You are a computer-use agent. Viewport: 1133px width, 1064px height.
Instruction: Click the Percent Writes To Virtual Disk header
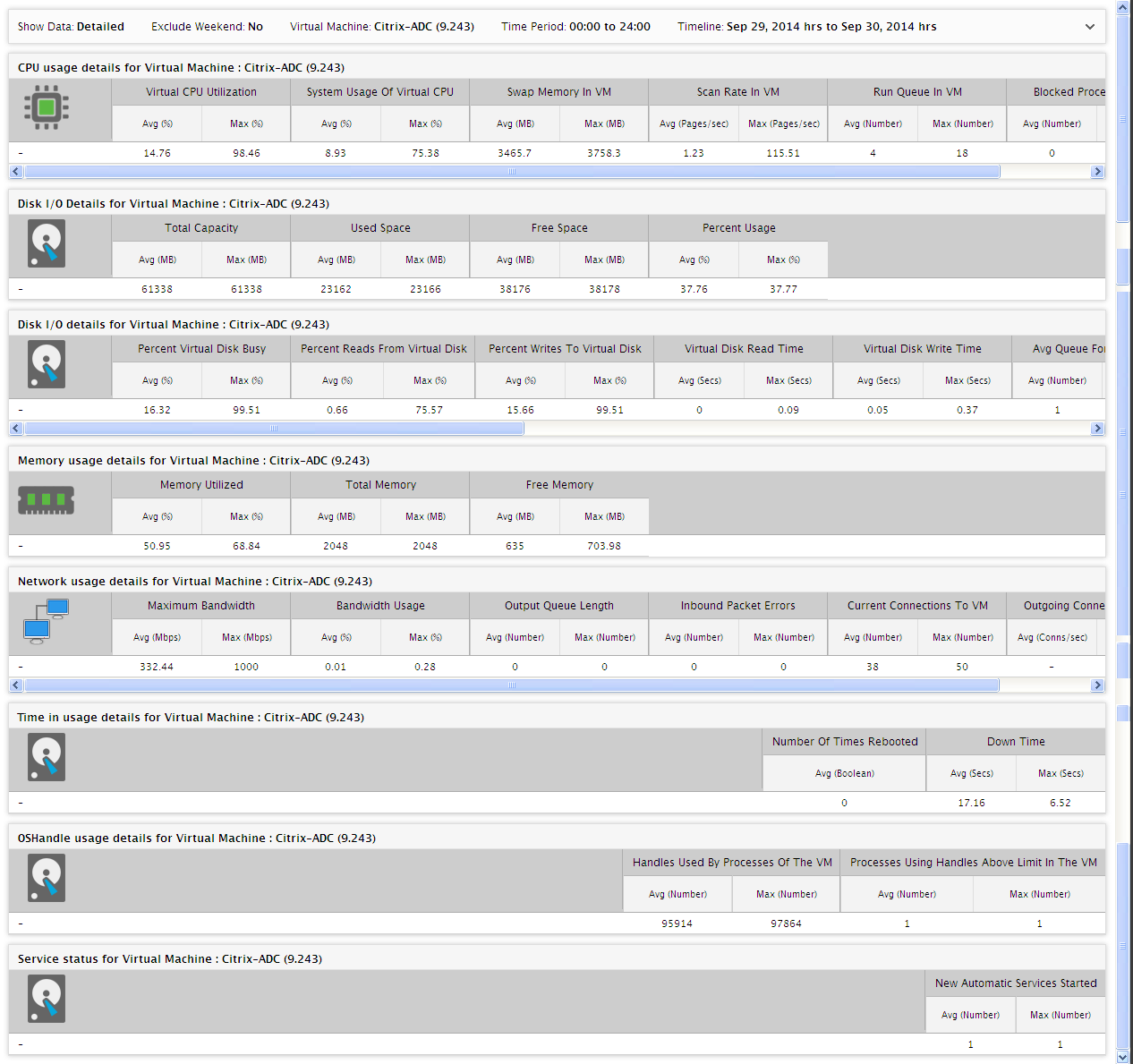pos(565,349)
